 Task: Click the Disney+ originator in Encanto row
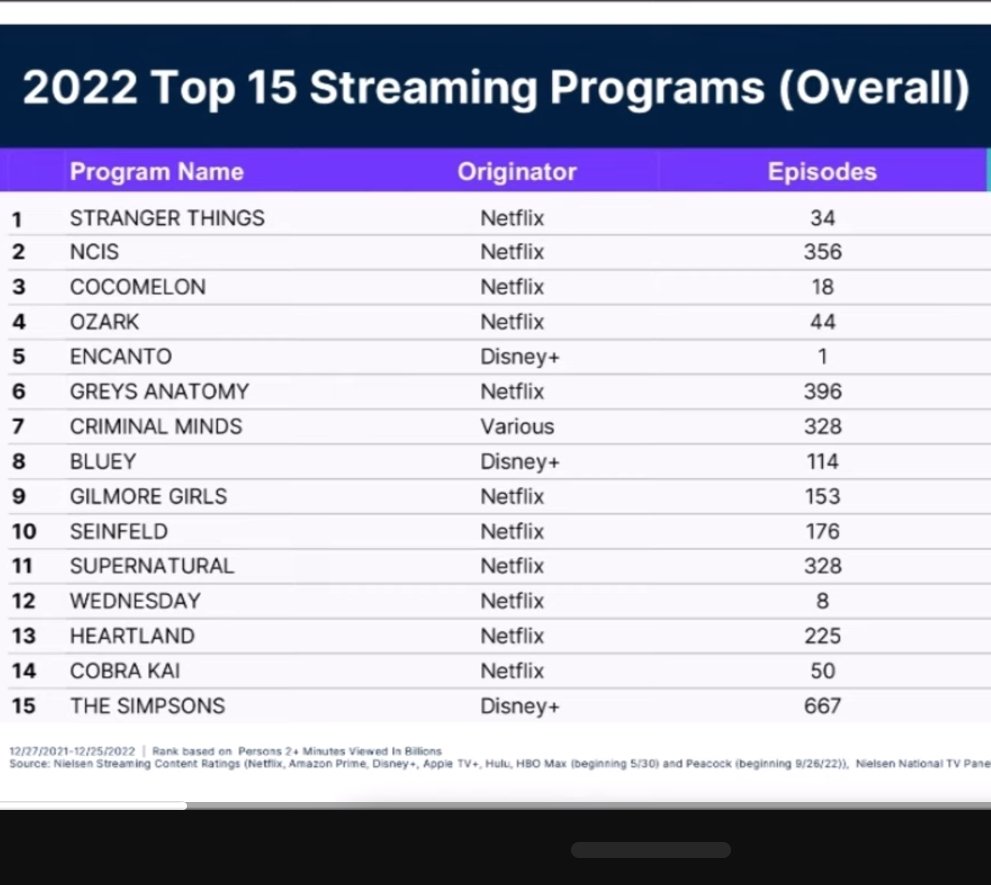tap(520, 357)
